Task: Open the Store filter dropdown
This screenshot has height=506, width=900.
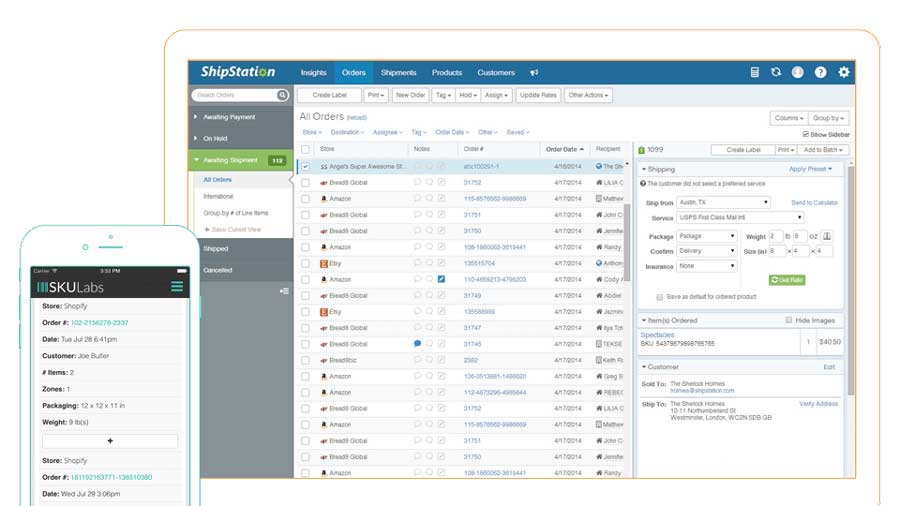Action: click(312, 133)
